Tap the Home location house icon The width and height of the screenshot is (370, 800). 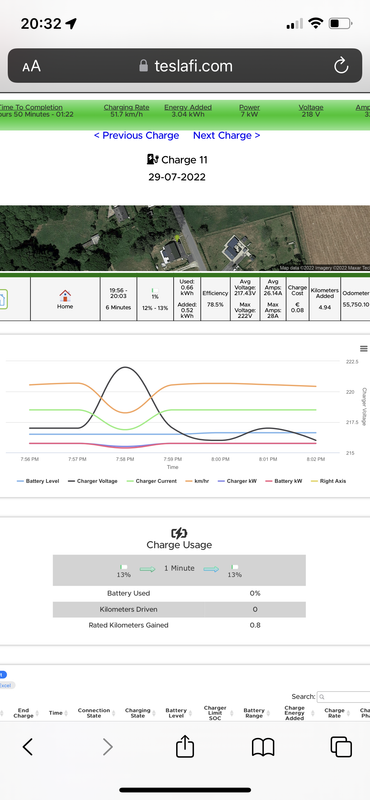65,295
